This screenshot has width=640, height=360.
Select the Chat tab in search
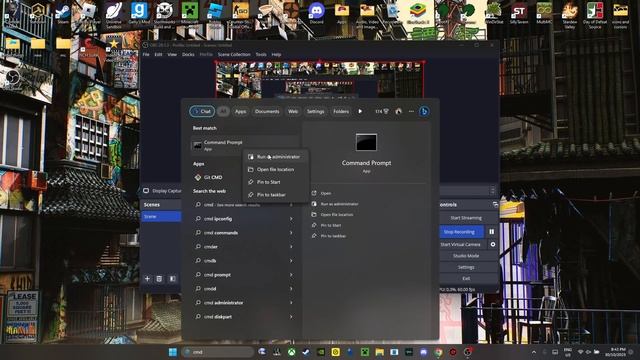click(202, 111)
